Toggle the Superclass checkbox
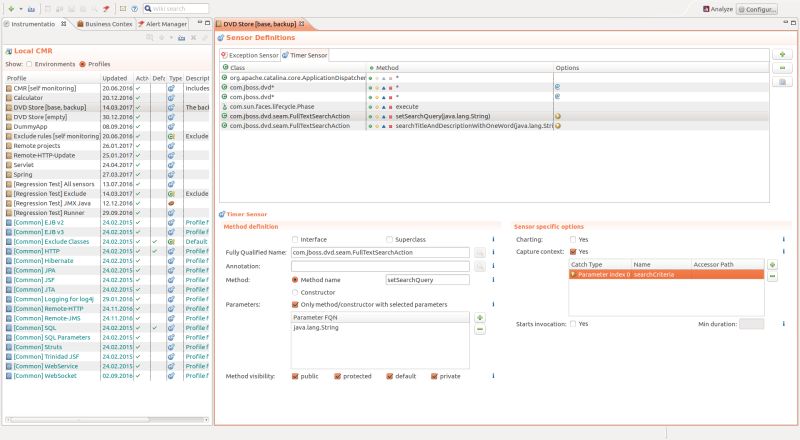 click(x=389, y=239)
